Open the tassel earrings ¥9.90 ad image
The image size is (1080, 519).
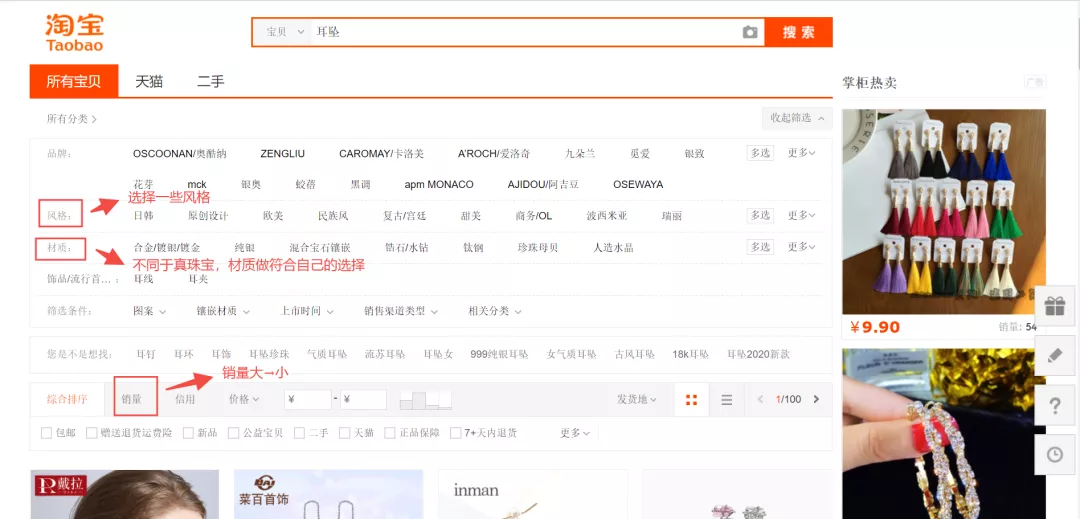tap(944, 212)
